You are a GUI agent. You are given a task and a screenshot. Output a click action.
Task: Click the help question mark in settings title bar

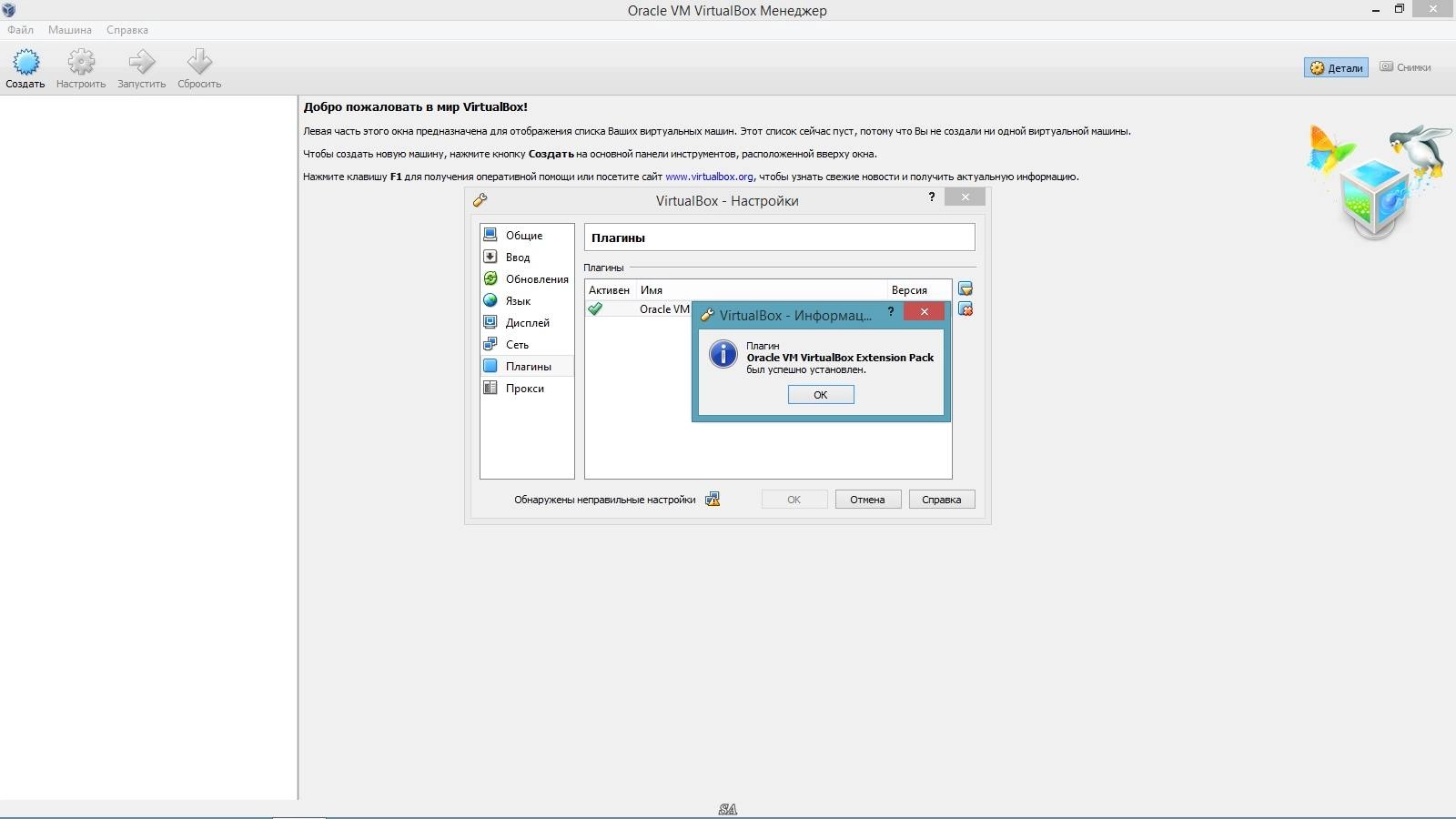[932, 197]
